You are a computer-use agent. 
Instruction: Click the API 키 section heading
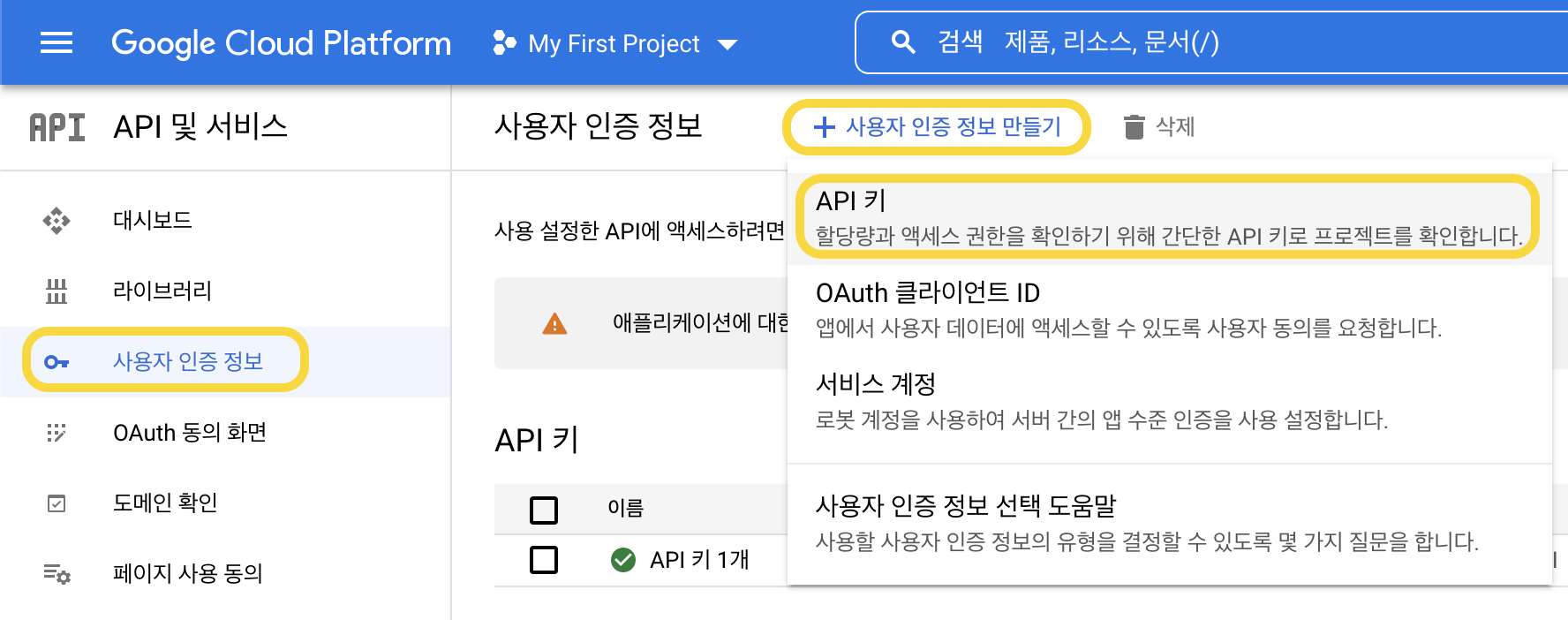click(537, 440)
